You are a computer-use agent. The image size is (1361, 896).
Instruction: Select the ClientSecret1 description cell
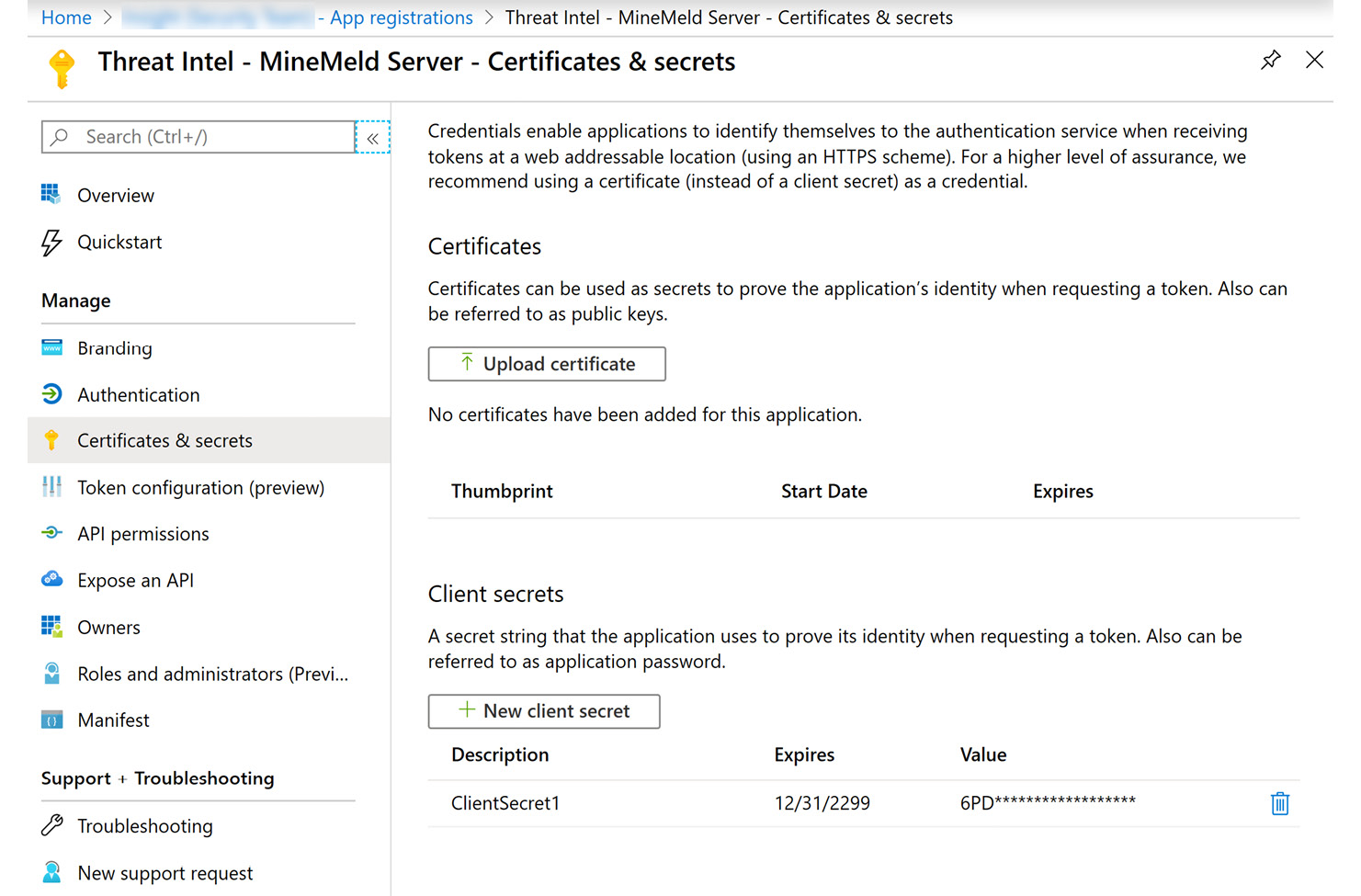pyautogui.click(x=505, y=803)
